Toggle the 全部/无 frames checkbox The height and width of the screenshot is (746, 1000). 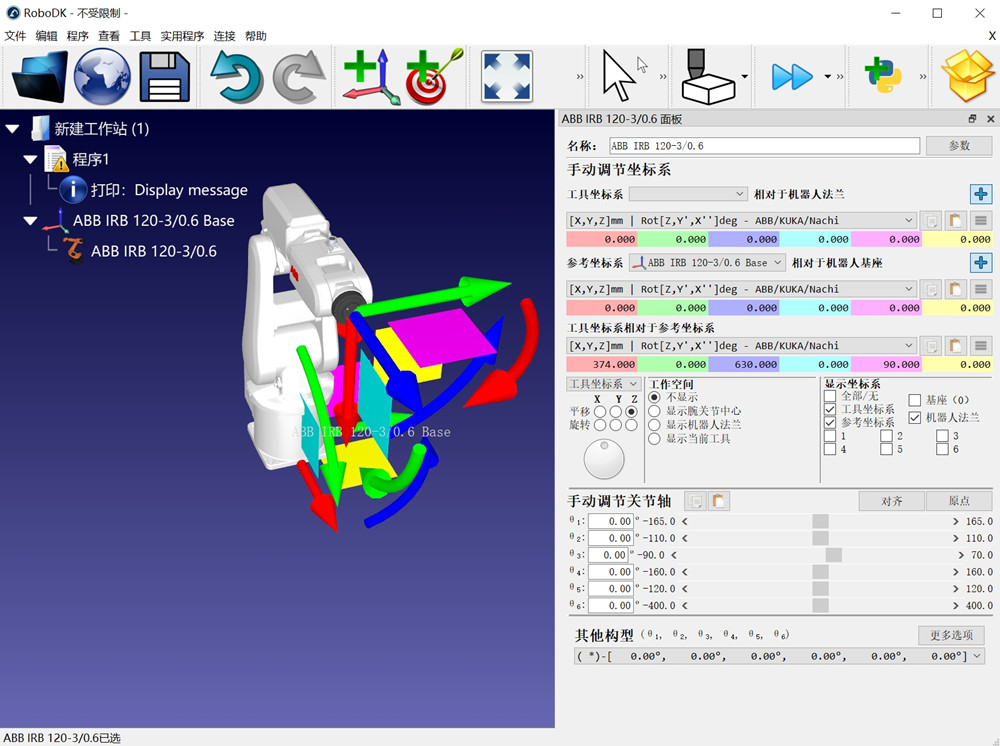830,396
